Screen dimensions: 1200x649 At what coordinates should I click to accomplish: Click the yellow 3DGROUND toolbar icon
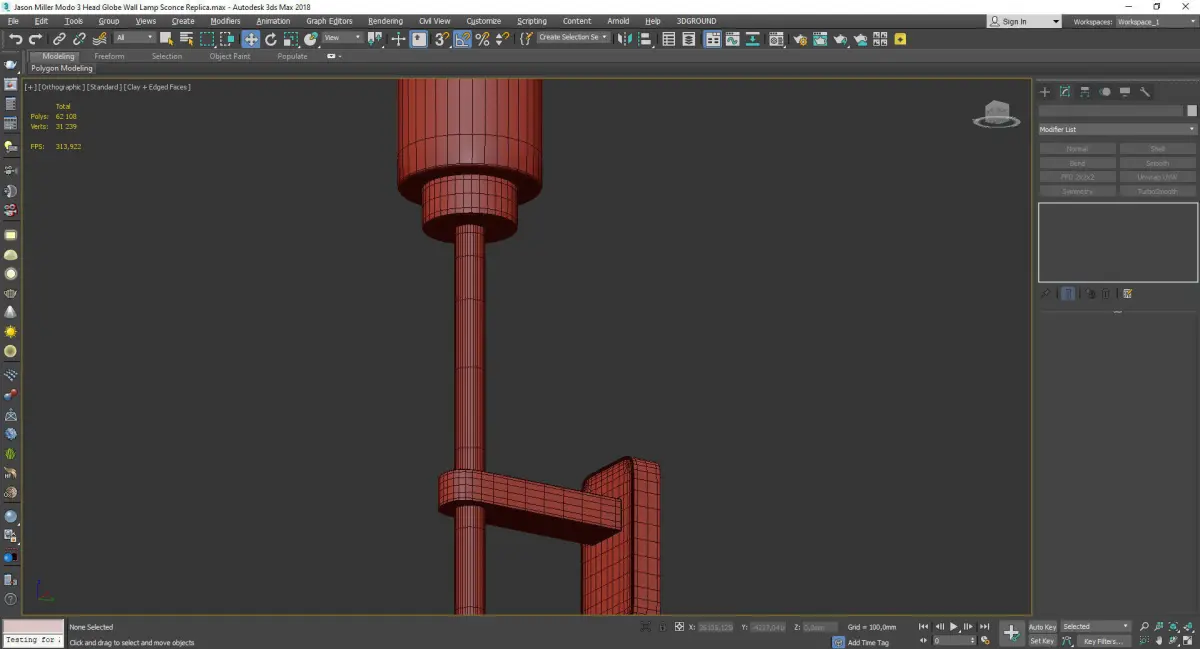[x=900, y=39]
